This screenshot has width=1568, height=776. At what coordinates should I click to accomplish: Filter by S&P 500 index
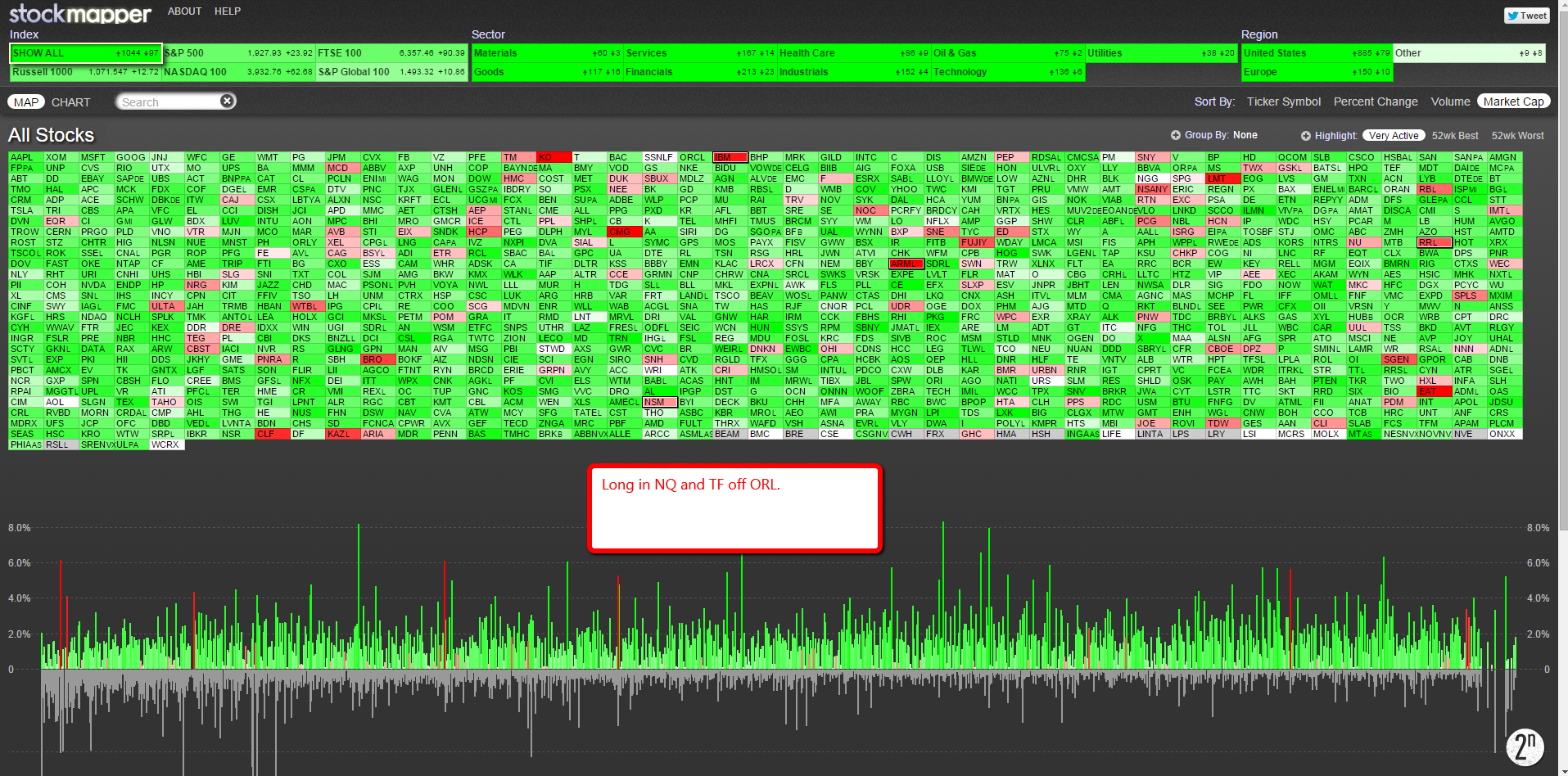pos(239,53)
